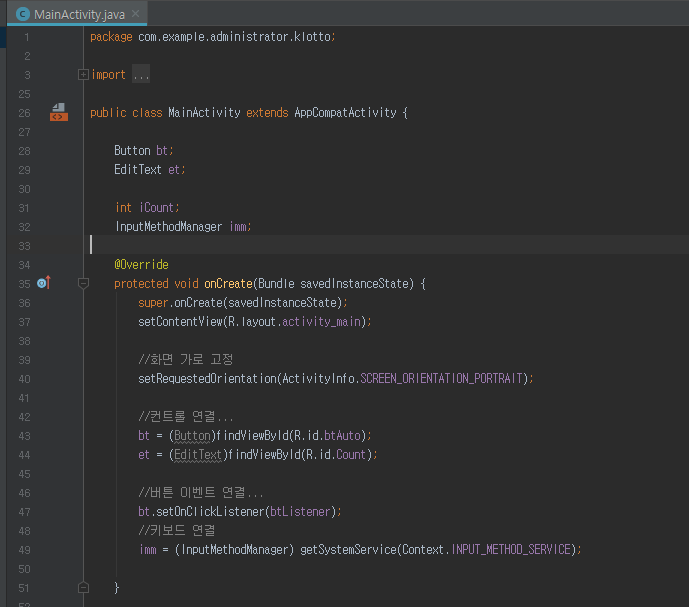Viewport: 689px width, 607px height.
Task: Click setOnClickListener method call
Action: click(x=210, y=512)
